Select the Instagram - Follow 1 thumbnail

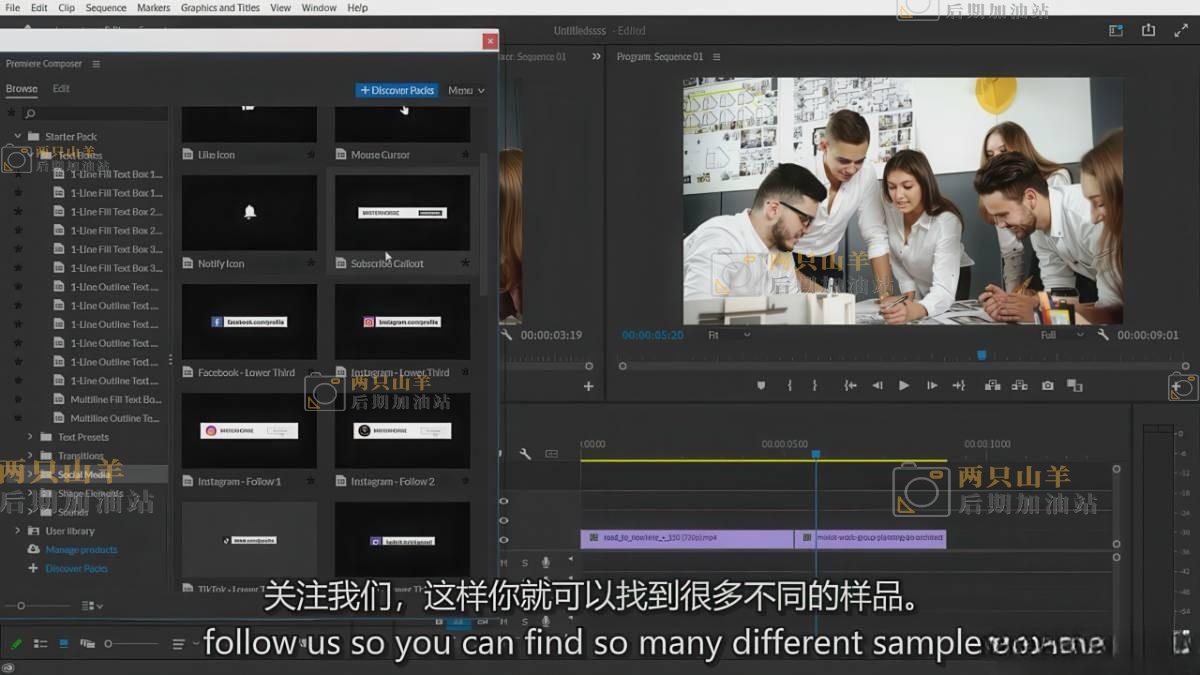(249, 431)
